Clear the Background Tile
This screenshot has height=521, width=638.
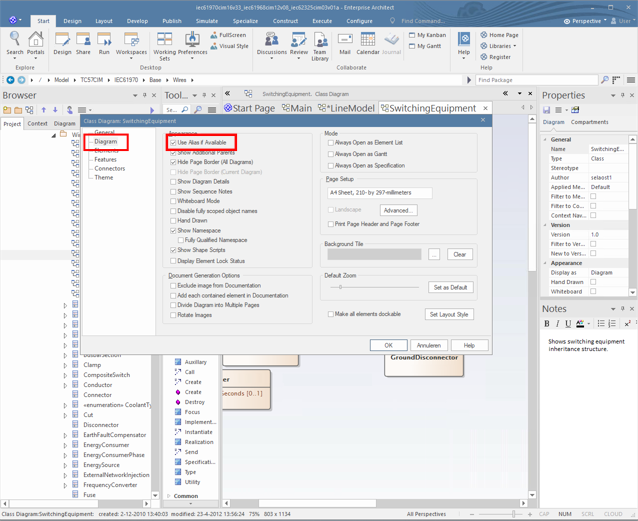click(x=460, y=254)
